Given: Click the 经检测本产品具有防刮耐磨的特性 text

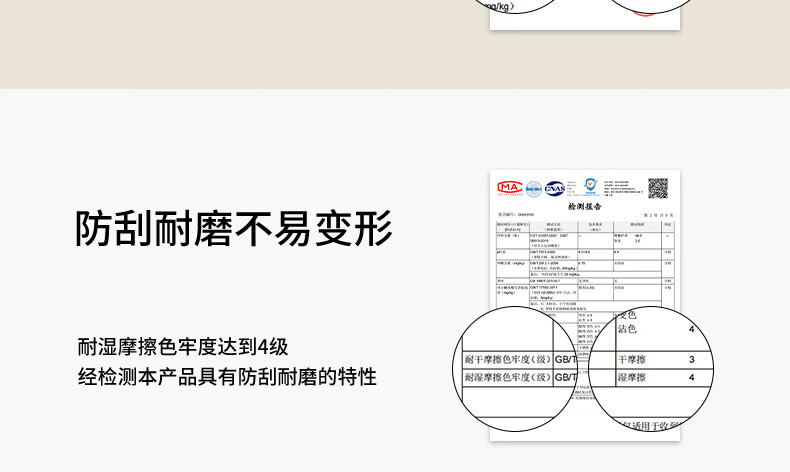Looking at the screenshot, I should pos(227,377).
